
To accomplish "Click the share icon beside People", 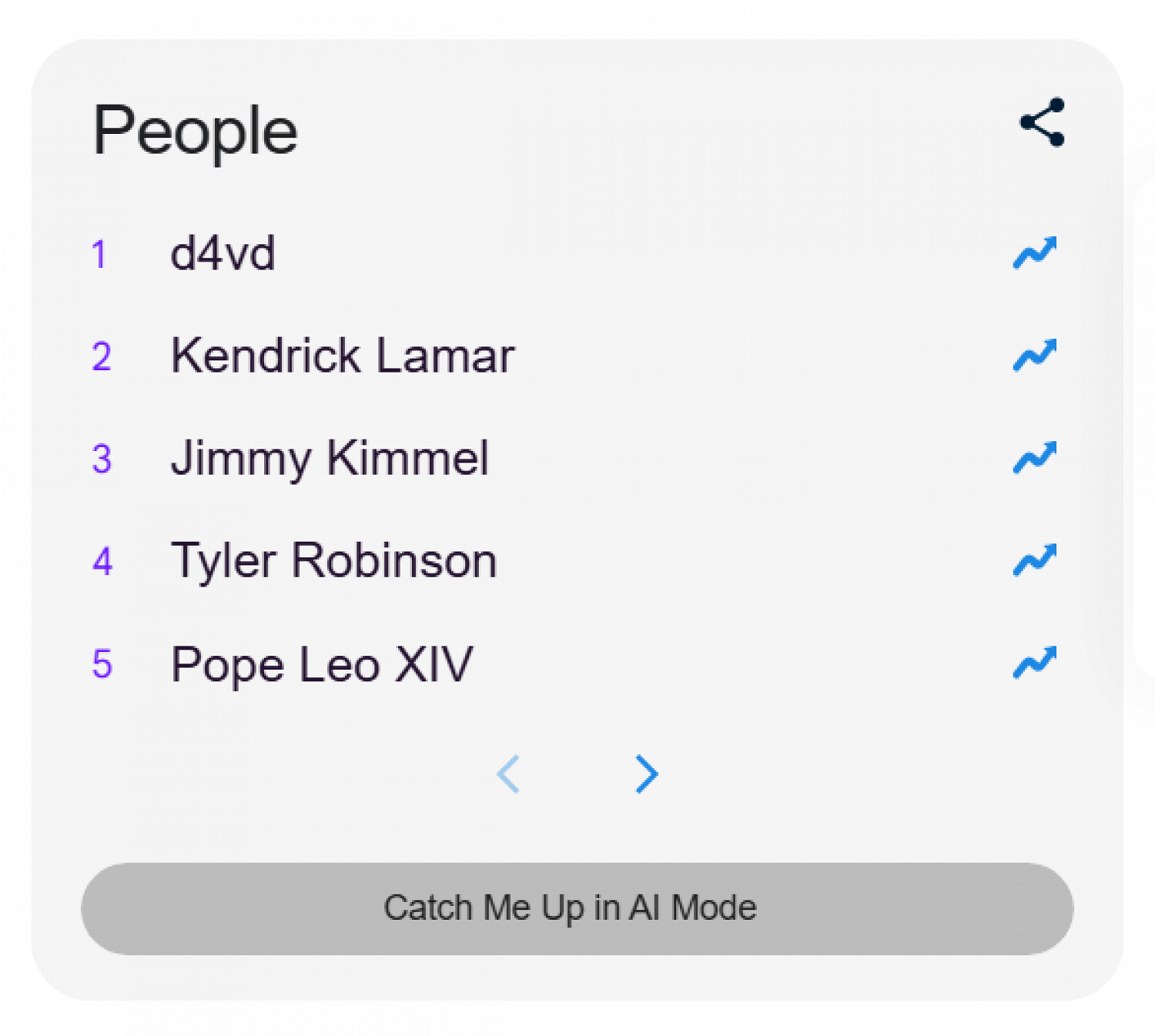I will (x=1042, y=122).
